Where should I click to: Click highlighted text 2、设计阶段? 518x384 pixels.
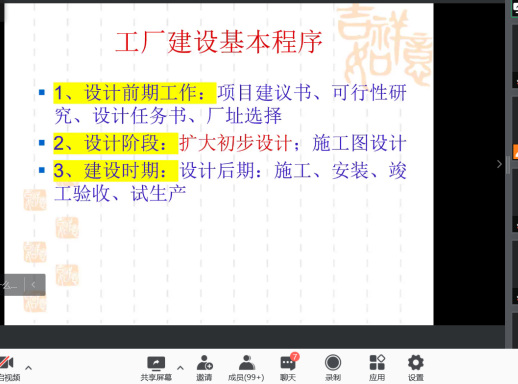(x=116, y=143)
